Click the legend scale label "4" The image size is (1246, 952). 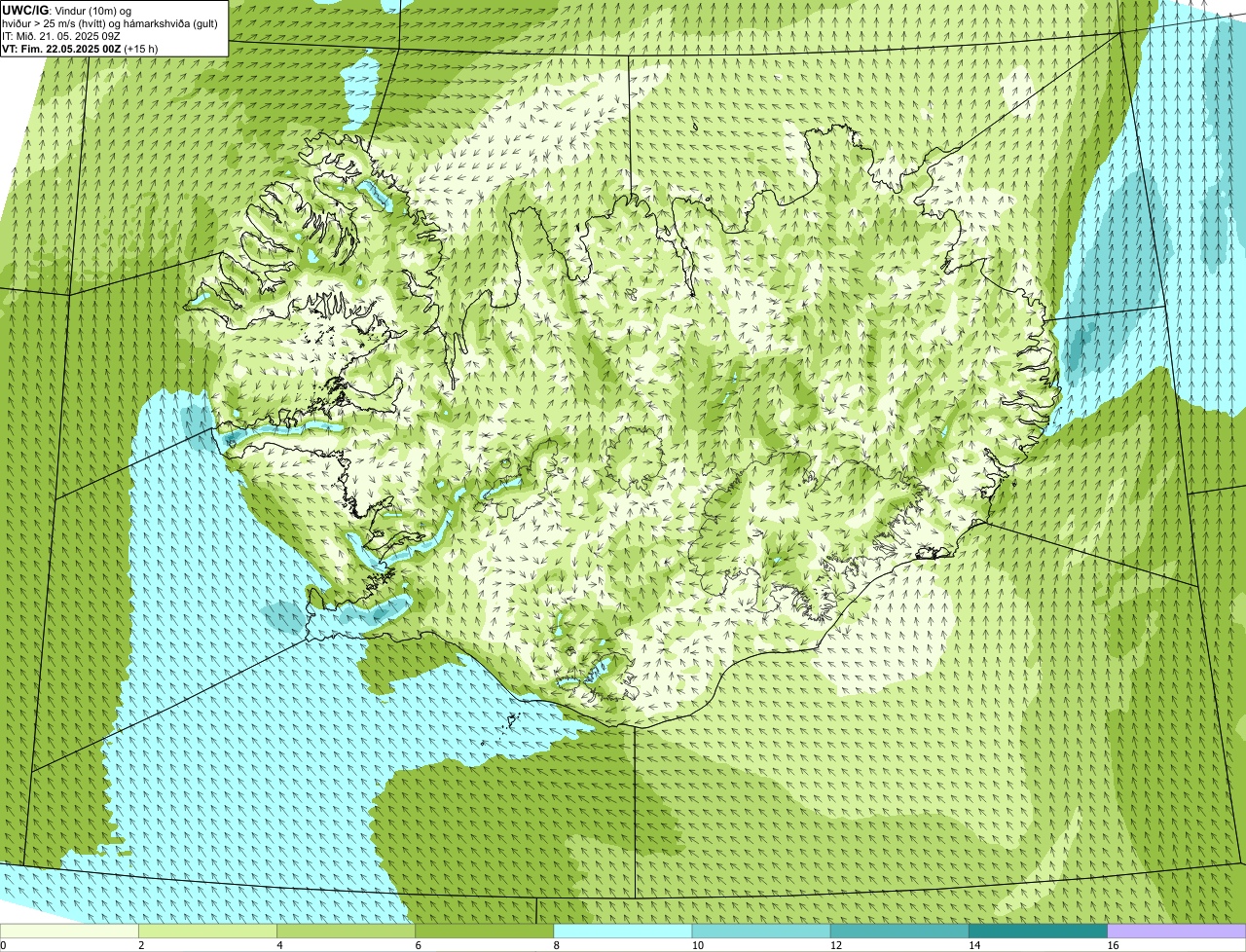pos(279,945)
